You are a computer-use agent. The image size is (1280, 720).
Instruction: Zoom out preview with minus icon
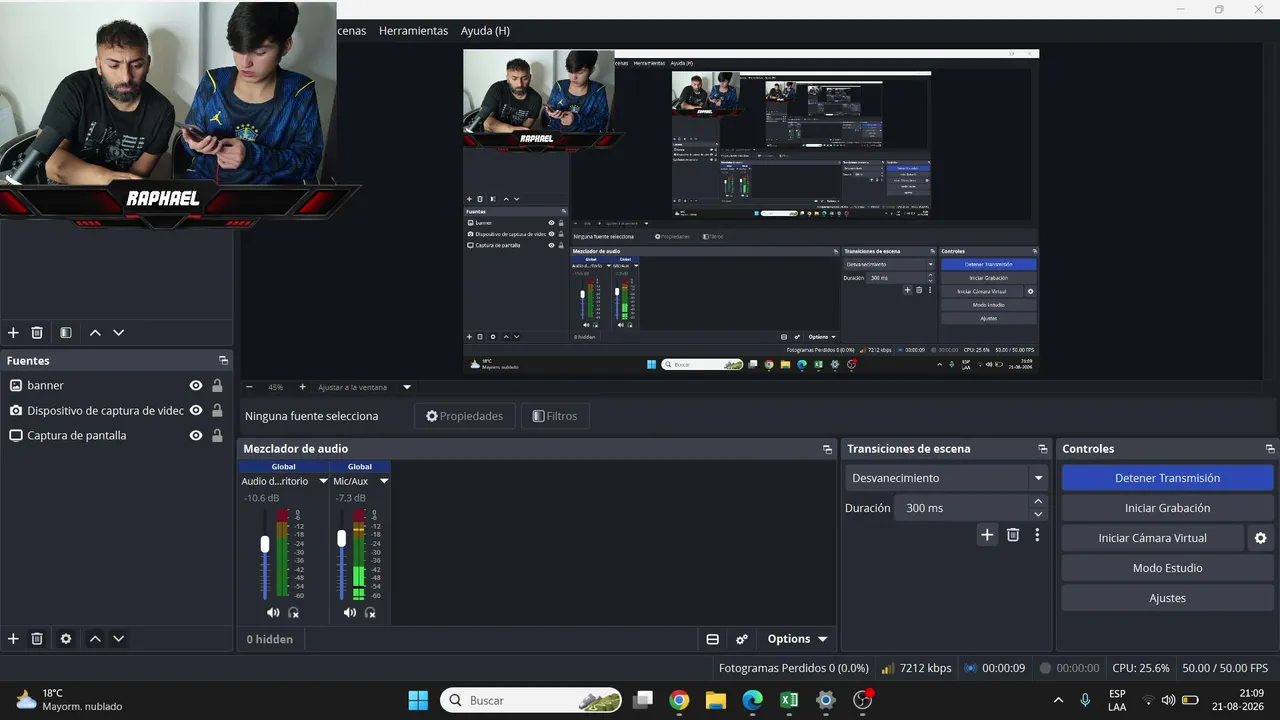(x=249, y=387)
